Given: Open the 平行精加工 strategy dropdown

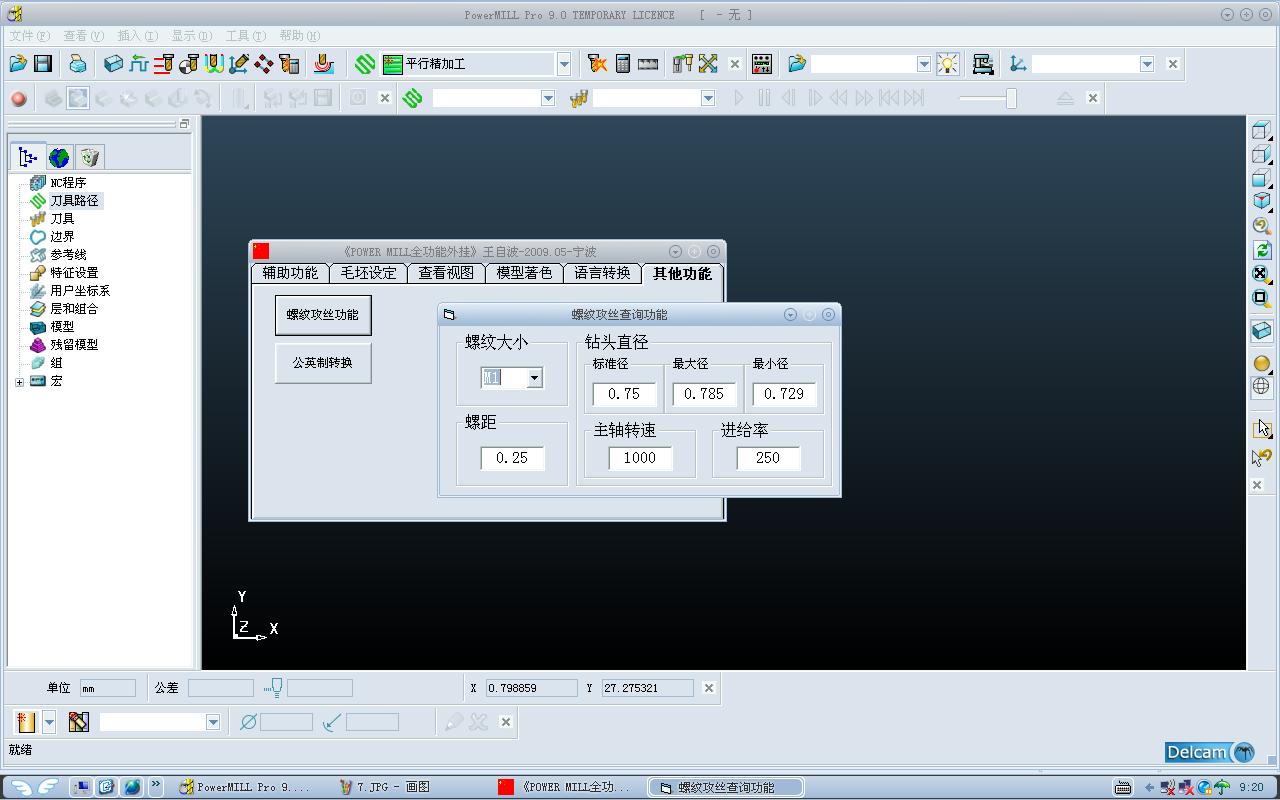Looking at the screenshot, I should tap(564, 64).
